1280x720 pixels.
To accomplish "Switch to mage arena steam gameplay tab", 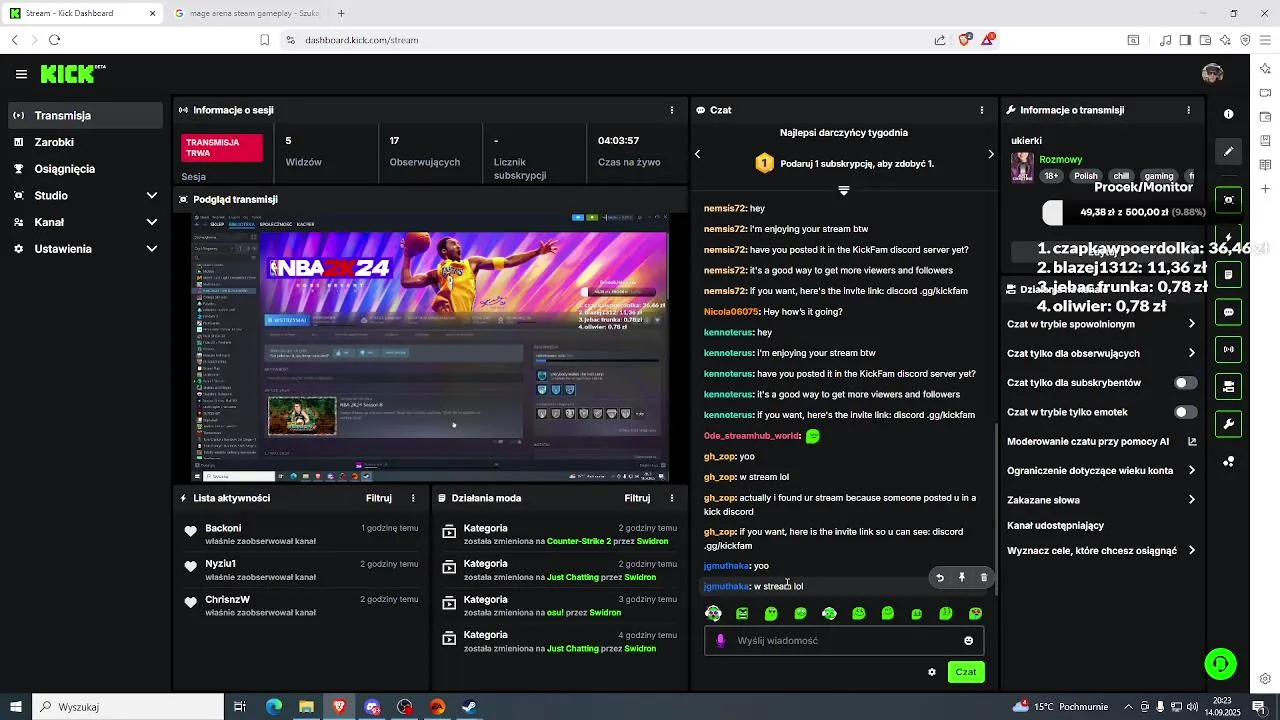I will click(247, 13).
